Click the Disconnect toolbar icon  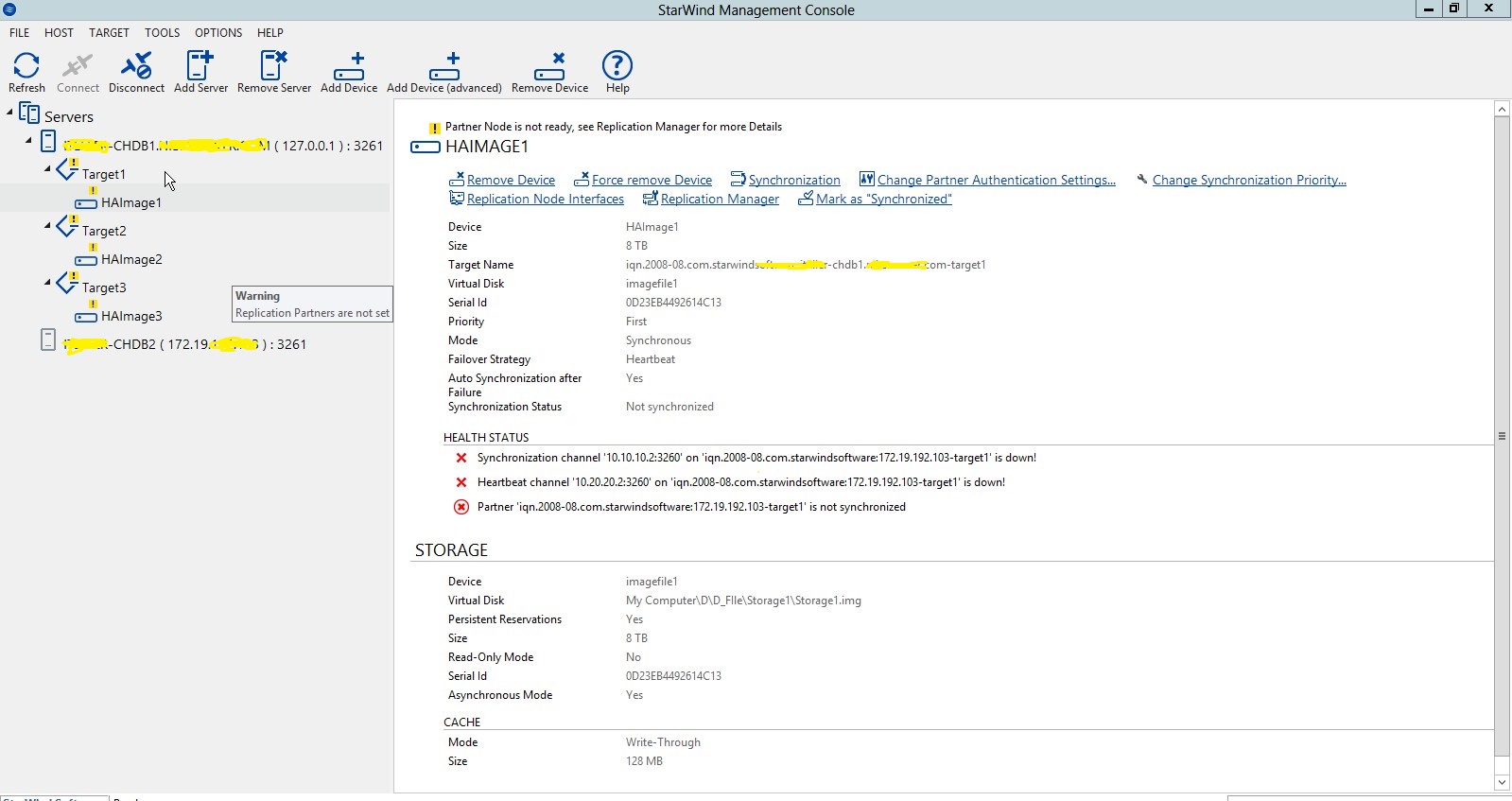(x=136, y=65)
